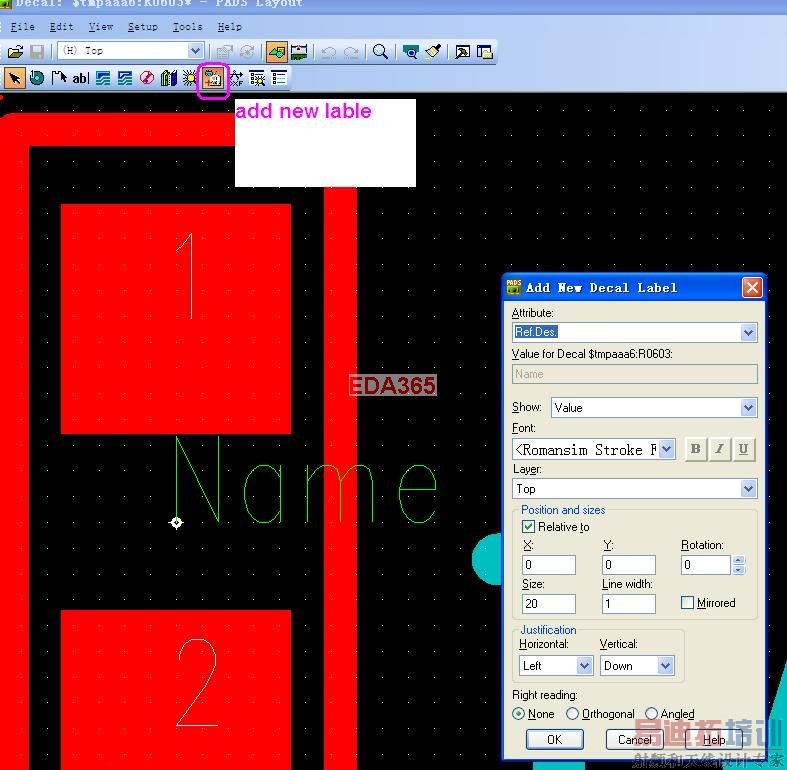
Task: Click the Undo arrow icon
Action: click(329, 52)
